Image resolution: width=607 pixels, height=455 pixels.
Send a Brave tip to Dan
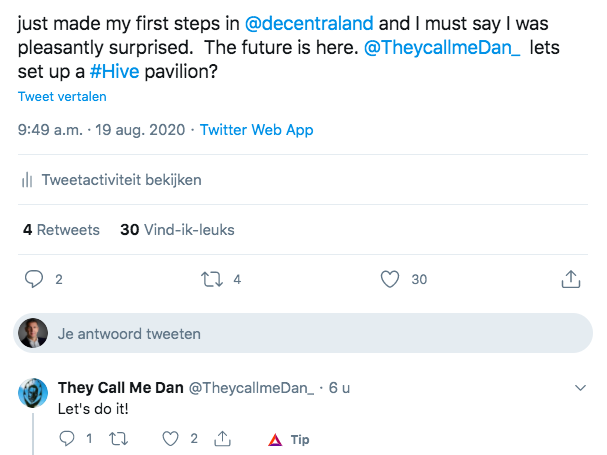click(x=289, y=439)
